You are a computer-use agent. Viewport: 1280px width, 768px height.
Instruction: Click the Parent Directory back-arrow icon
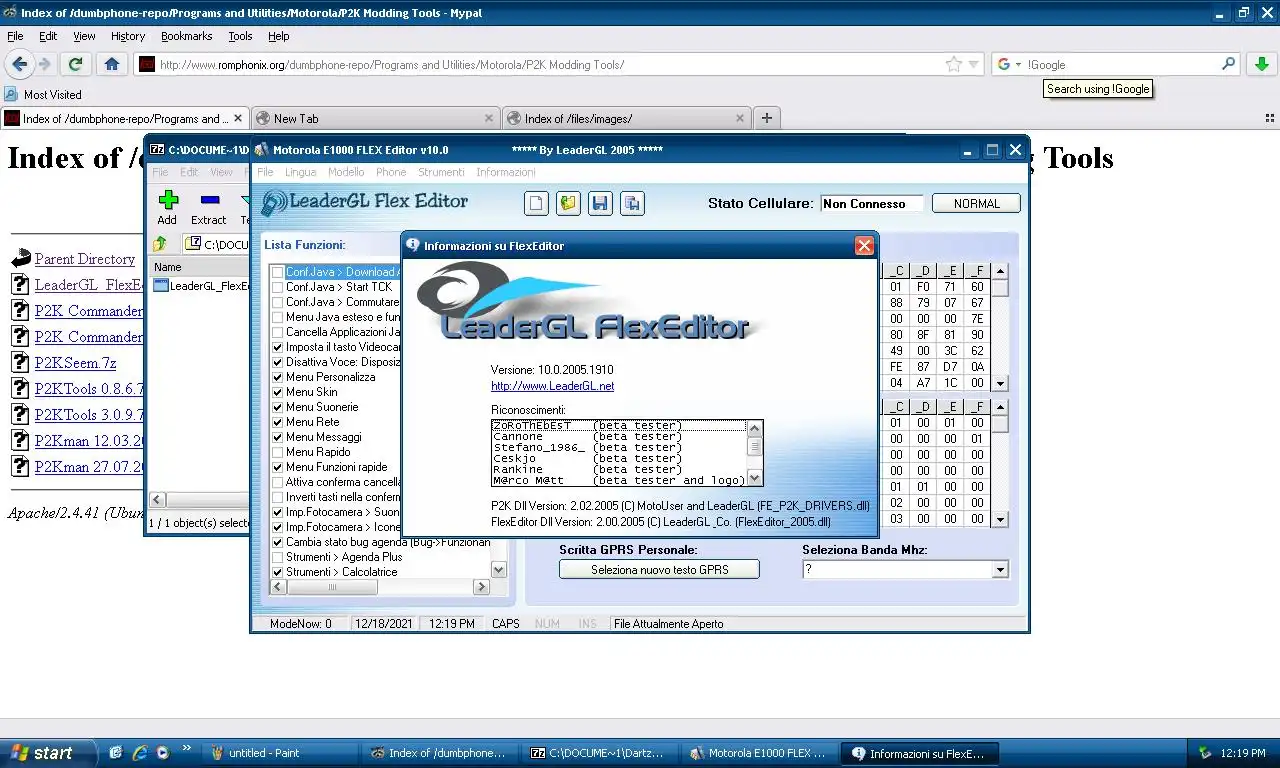point(21,259)
